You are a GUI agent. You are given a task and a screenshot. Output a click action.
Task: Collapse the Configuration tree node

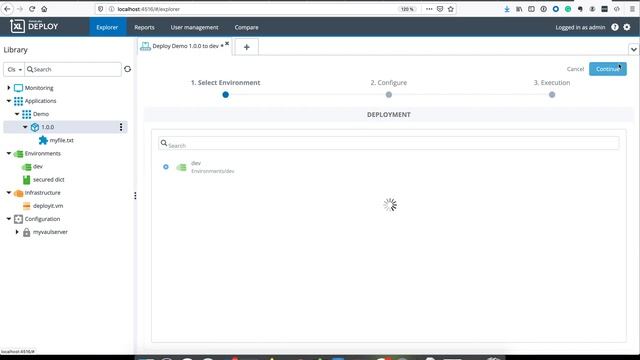click(9, 219)
